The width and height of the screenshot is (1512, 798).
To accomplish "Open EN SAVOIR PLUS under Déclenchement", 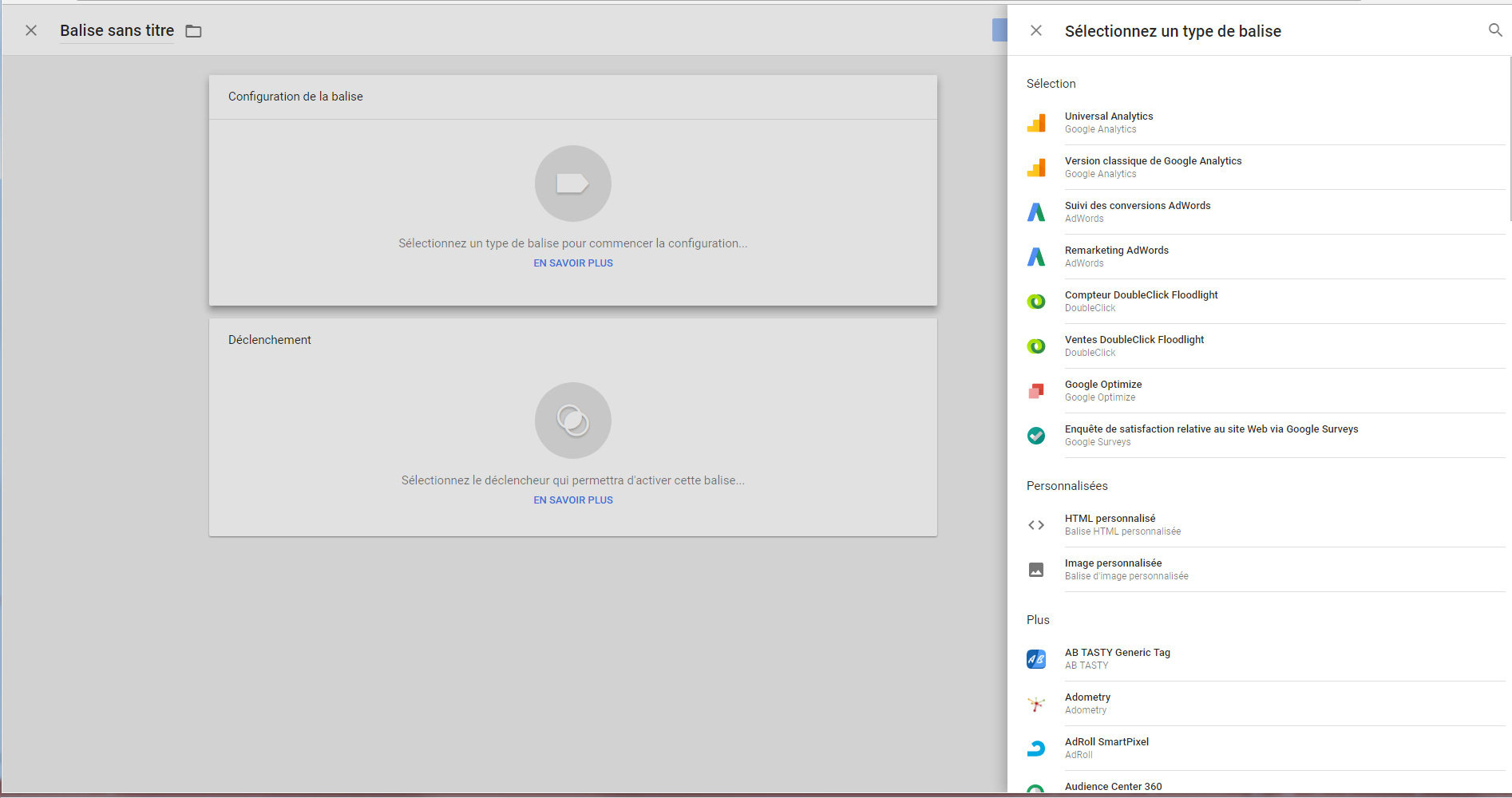I will tap(573, 500).
